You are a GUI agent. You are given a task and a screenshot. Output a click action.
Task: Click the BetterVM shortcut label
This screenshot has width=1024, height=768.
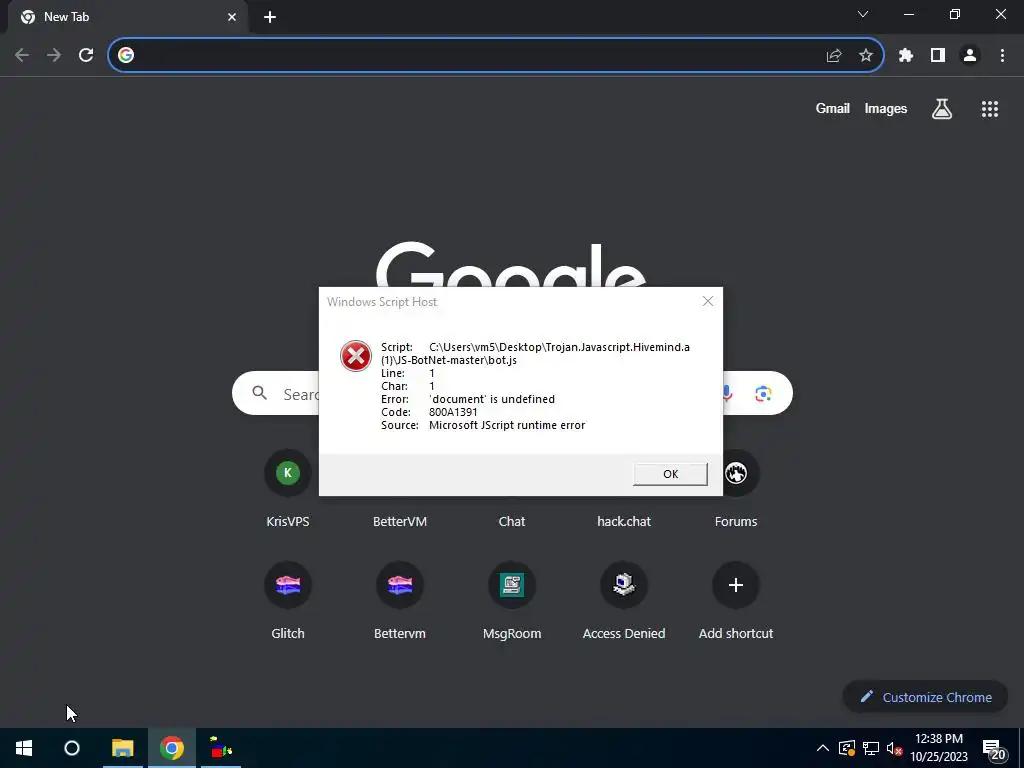point(400,522)
